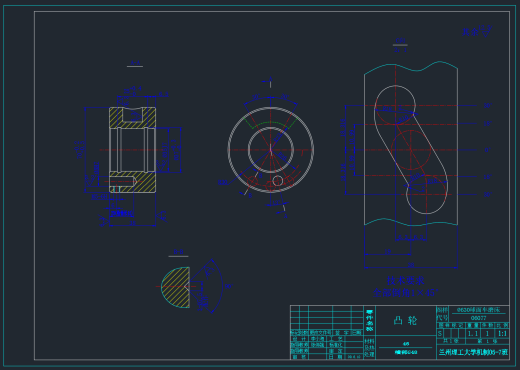This screenshot has height=370, width=520.
Task: Select the 全部倒角1×45° note
Action: tap(406, 293)
